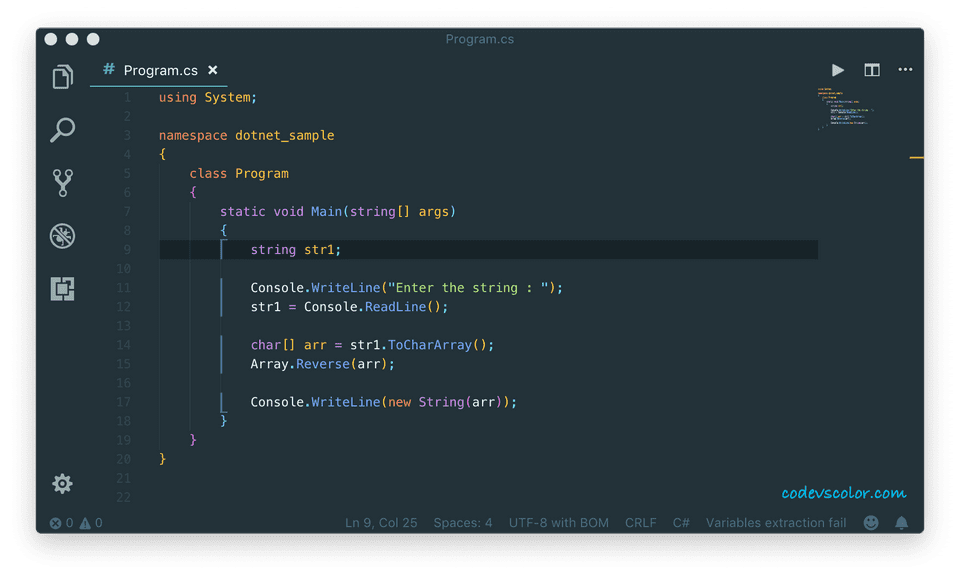Open the Source Control view

click(62, 183)
